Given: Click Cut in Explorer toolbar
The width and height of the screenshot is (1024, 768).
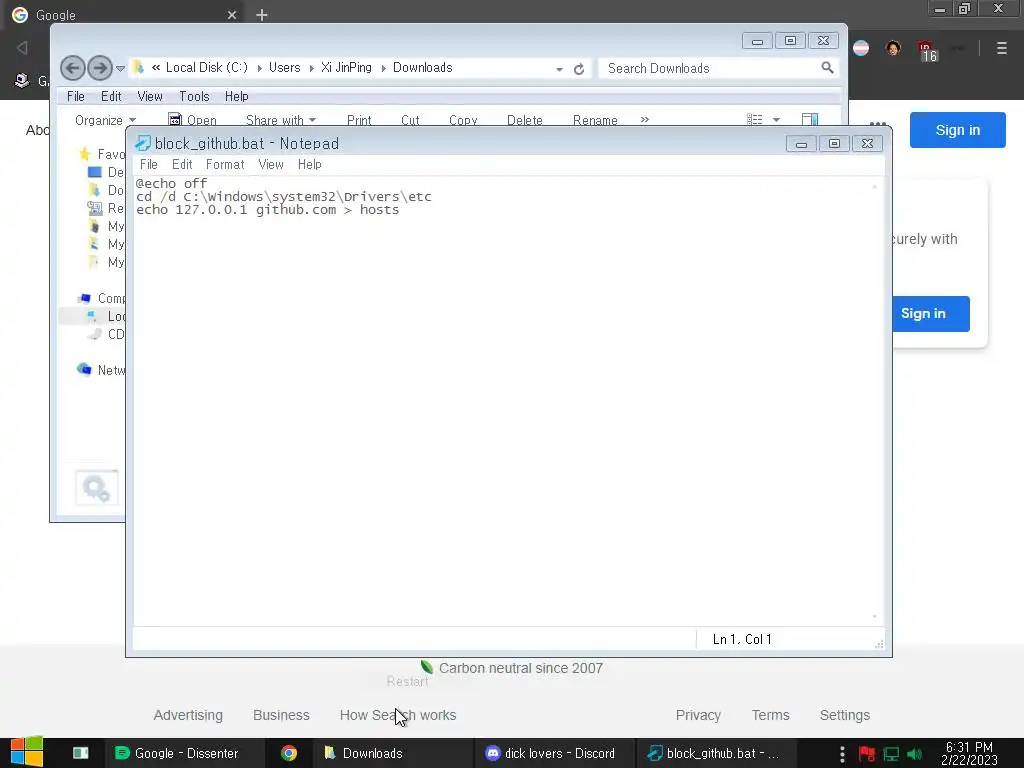Looking at the screenshot, I should pyautogui.click(x=410, y=120).
